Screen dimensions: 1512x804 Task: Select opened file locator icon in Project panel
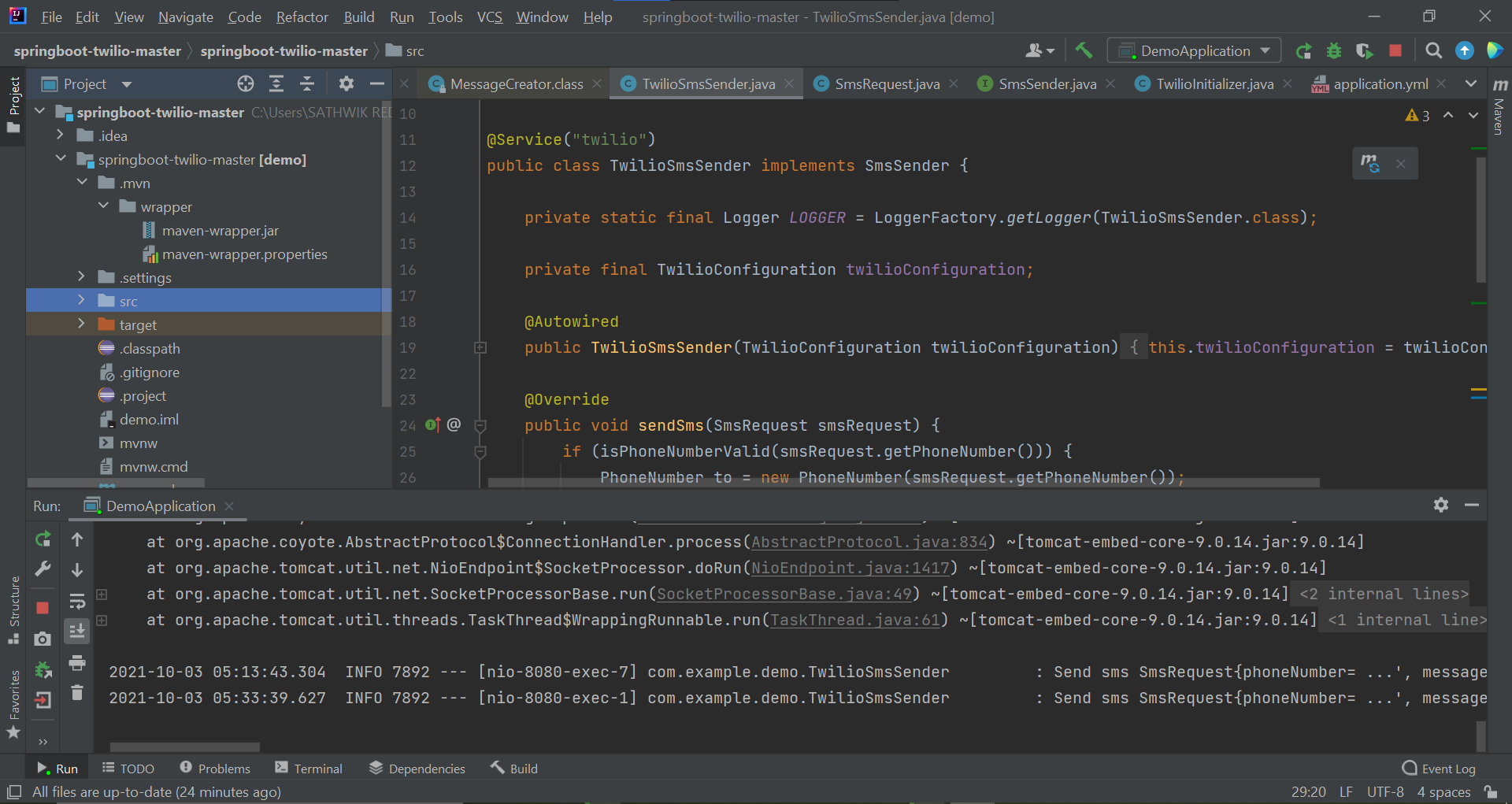pos(246,83)
